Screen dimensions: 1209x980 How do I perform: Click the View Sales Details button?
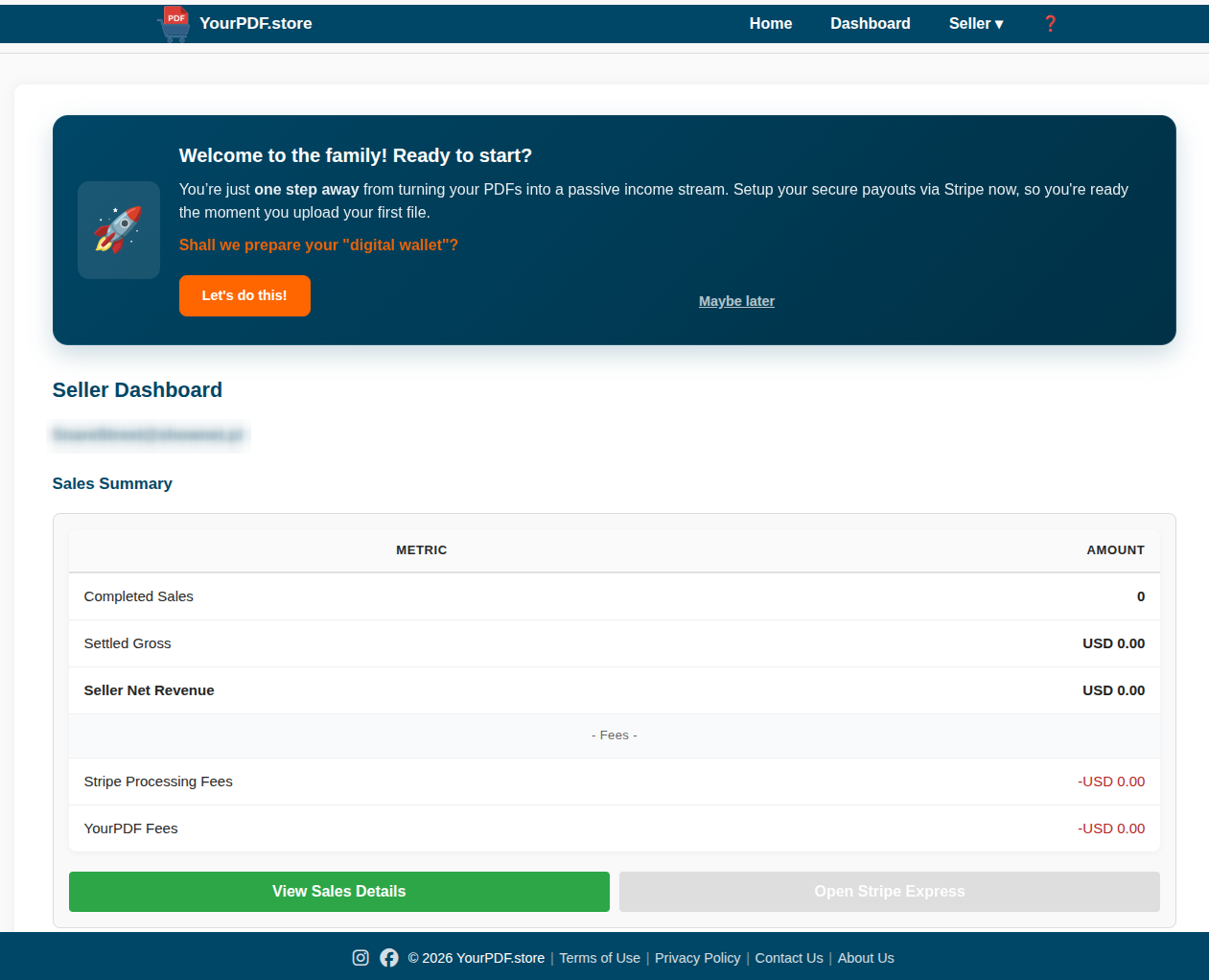pos(339,892)
